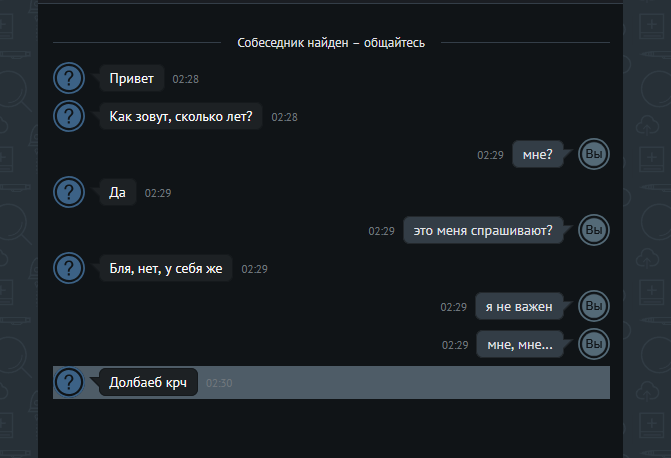
Task: Click the stranger avatar beside "Привет"
Action: point(69,78)
